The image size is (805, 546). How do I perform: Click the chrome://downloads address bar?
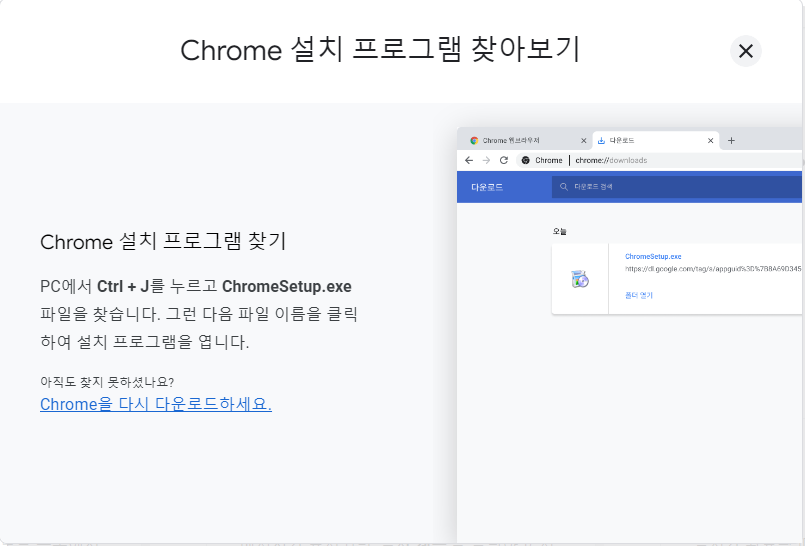tap(659, 160)
